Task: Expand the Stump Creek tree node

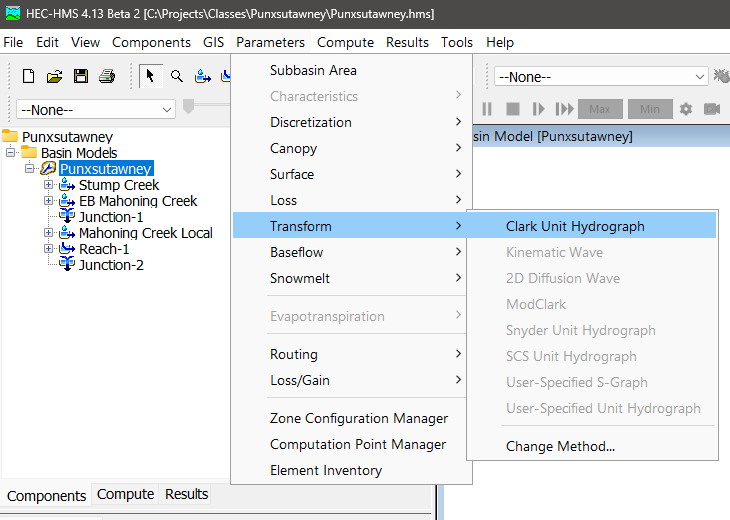Action: point(48,184)
